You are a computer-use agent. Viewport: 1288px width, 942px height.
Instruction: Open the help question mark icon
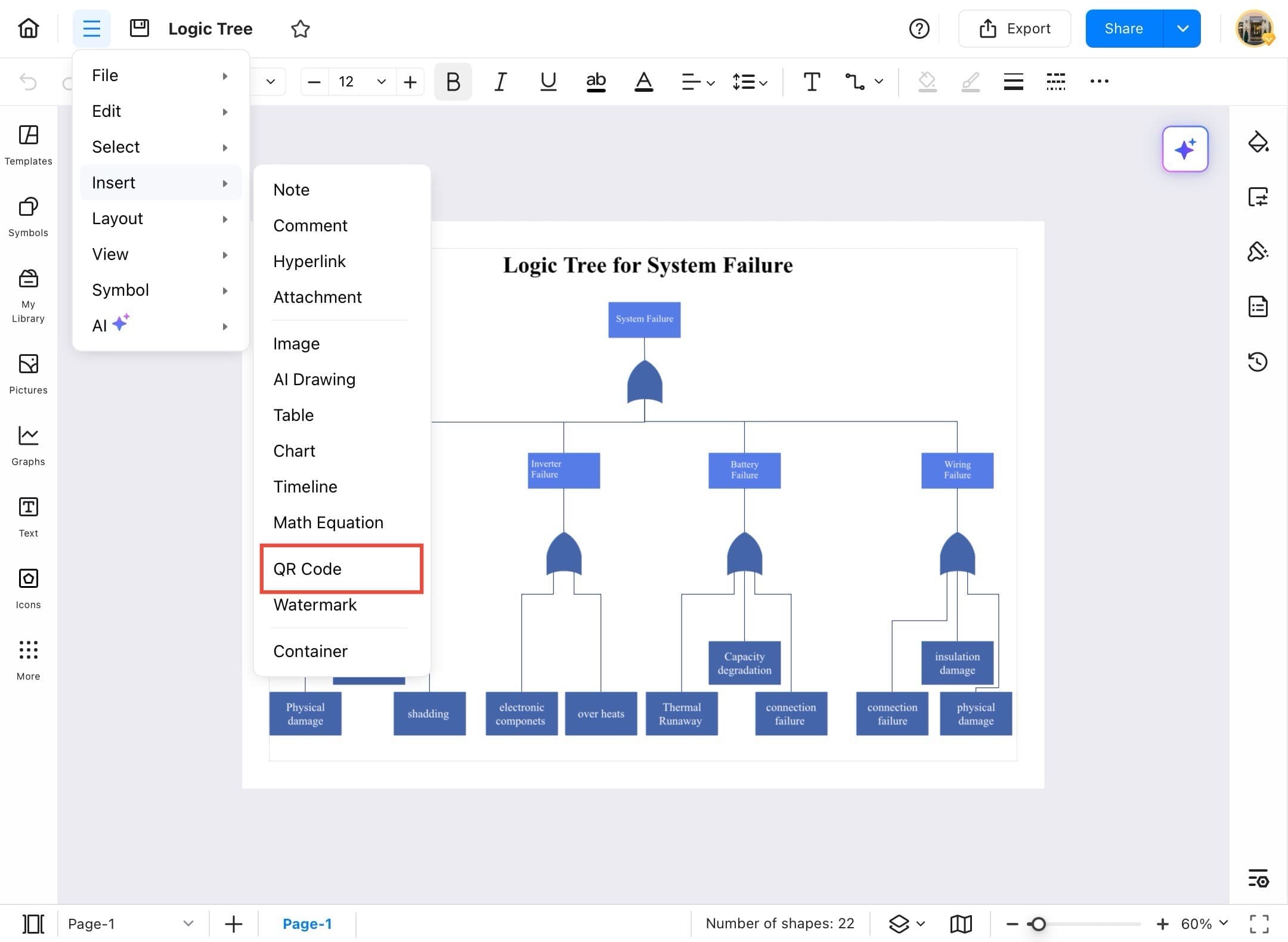pos(919,29)
